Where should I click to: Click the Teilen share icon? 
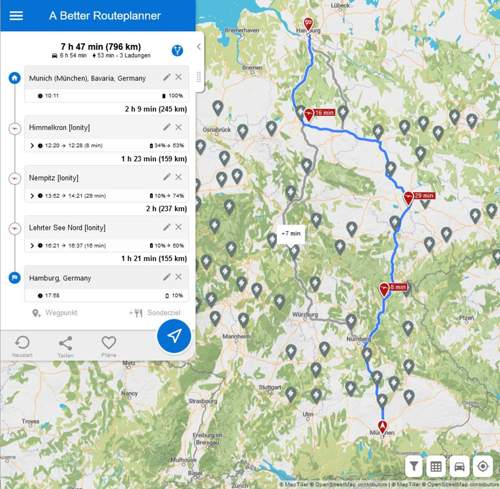point(65,346)
